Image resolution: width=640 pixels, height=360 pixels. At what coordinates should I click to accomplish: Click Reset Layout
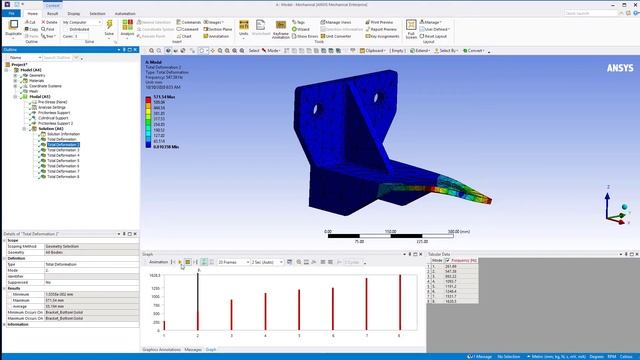click(x=433, y=36)
